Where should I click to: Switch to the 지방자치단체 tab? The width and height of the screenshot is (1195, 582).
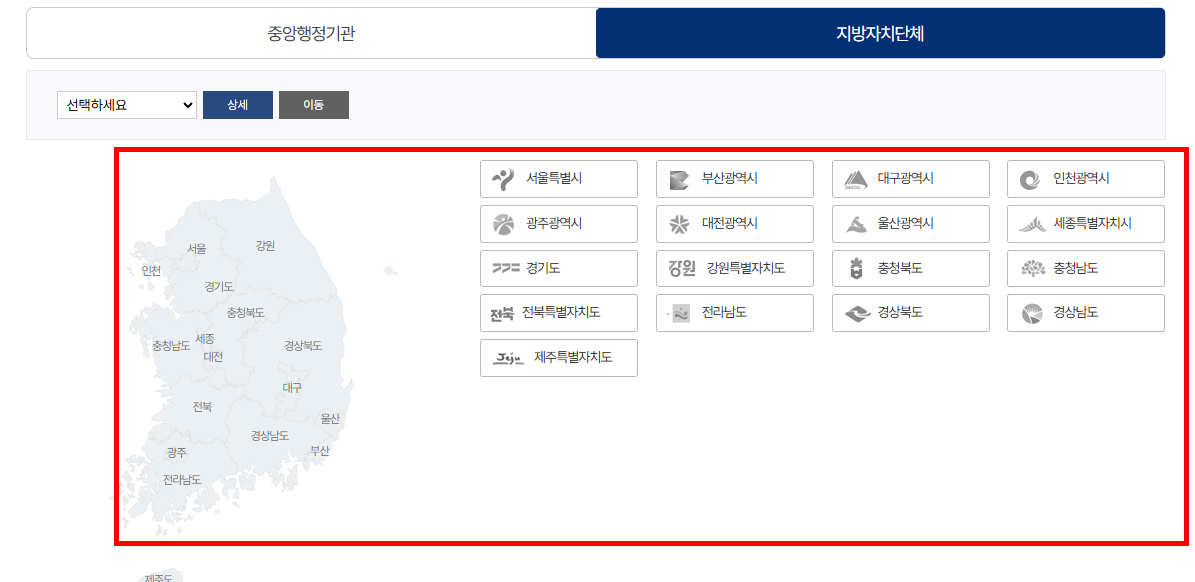(x=879, y=32)
